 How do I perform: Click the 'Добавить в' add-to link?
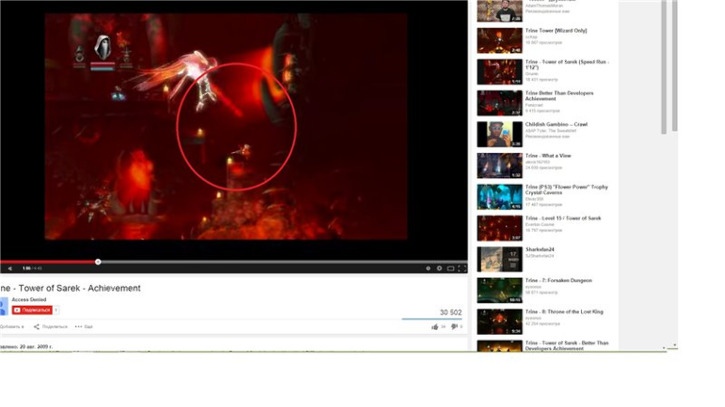pos(12,327)
